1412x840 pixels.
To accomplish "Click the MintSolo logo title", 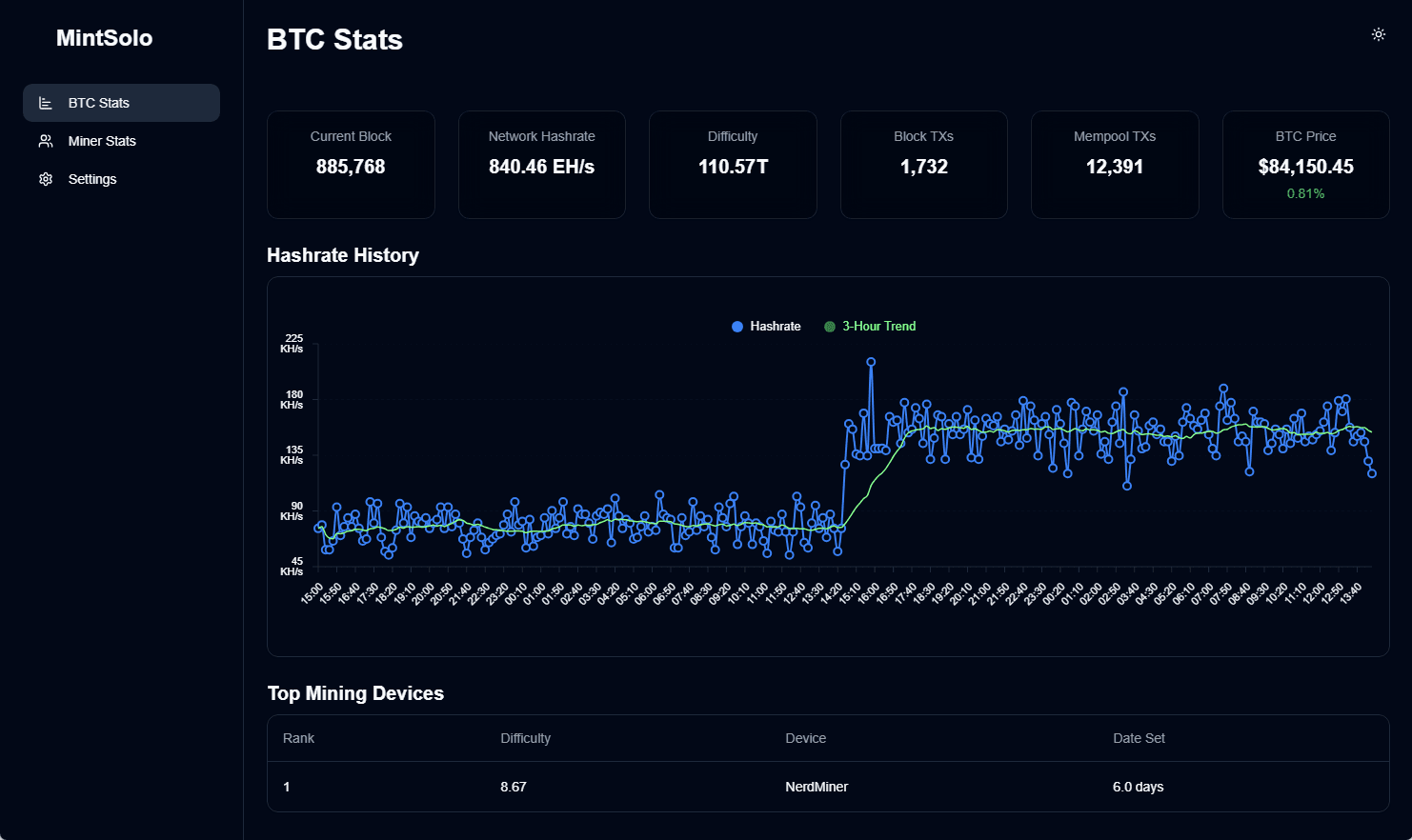I will (x=104, y=38).
